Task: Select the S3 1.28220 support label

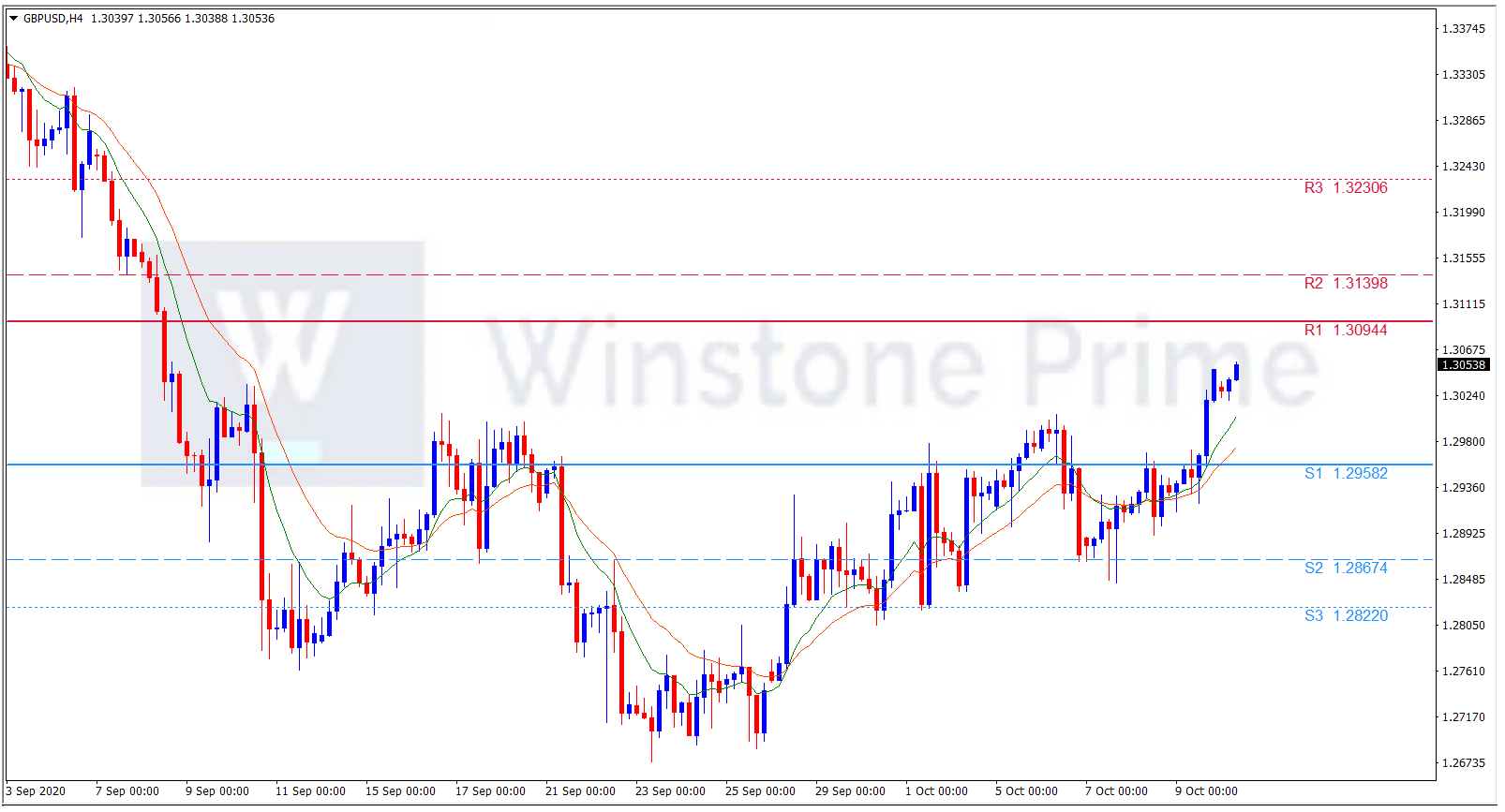Action: (1345, 616)
